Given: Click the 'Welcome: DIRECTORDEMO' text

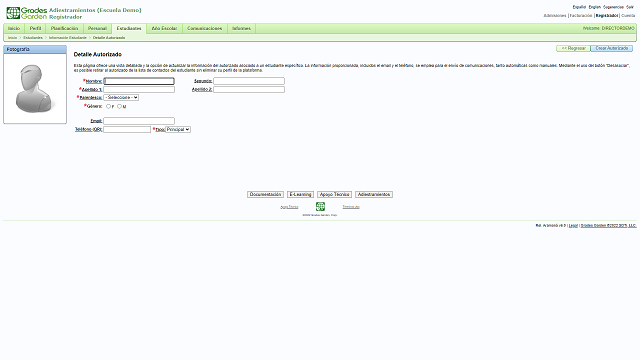Looking at the screenshot, I should 609,29.
